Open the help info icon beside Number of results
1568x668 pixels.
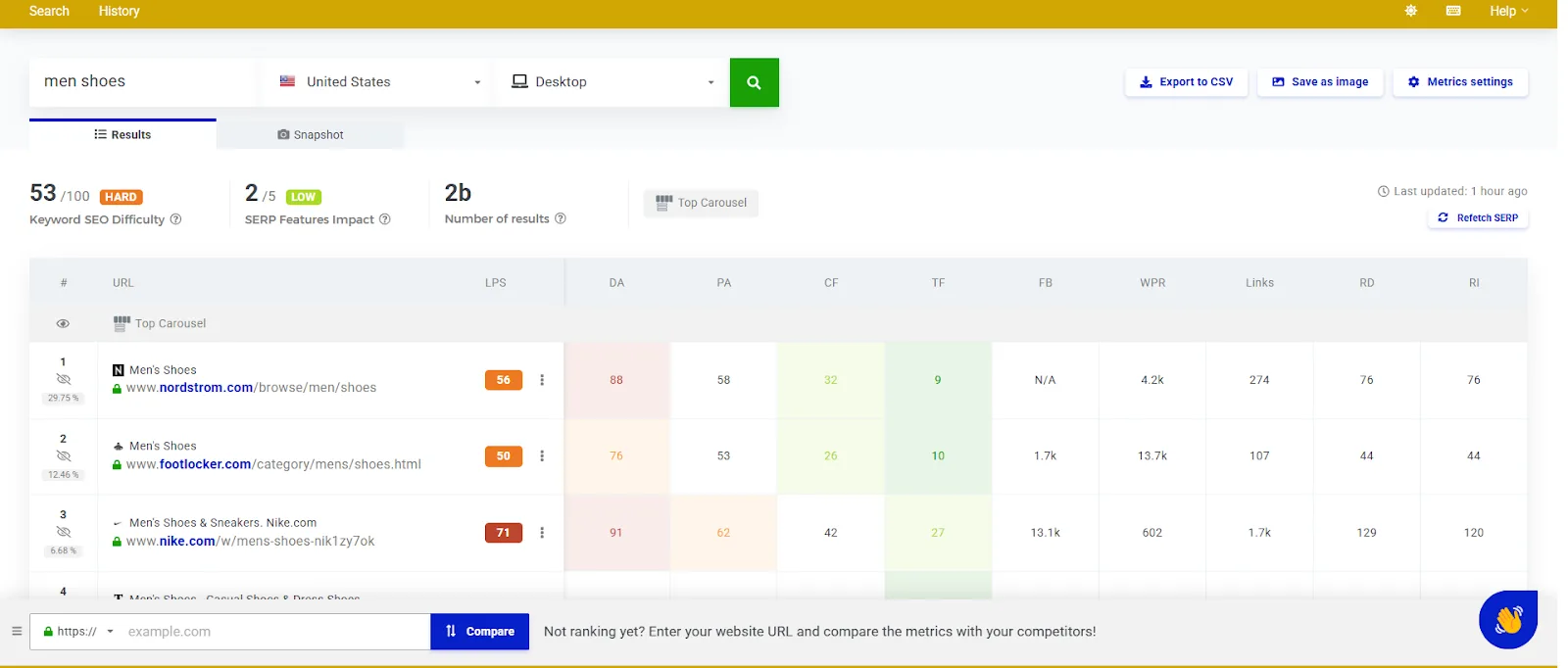pyautogui.click(x=561, y=218)
